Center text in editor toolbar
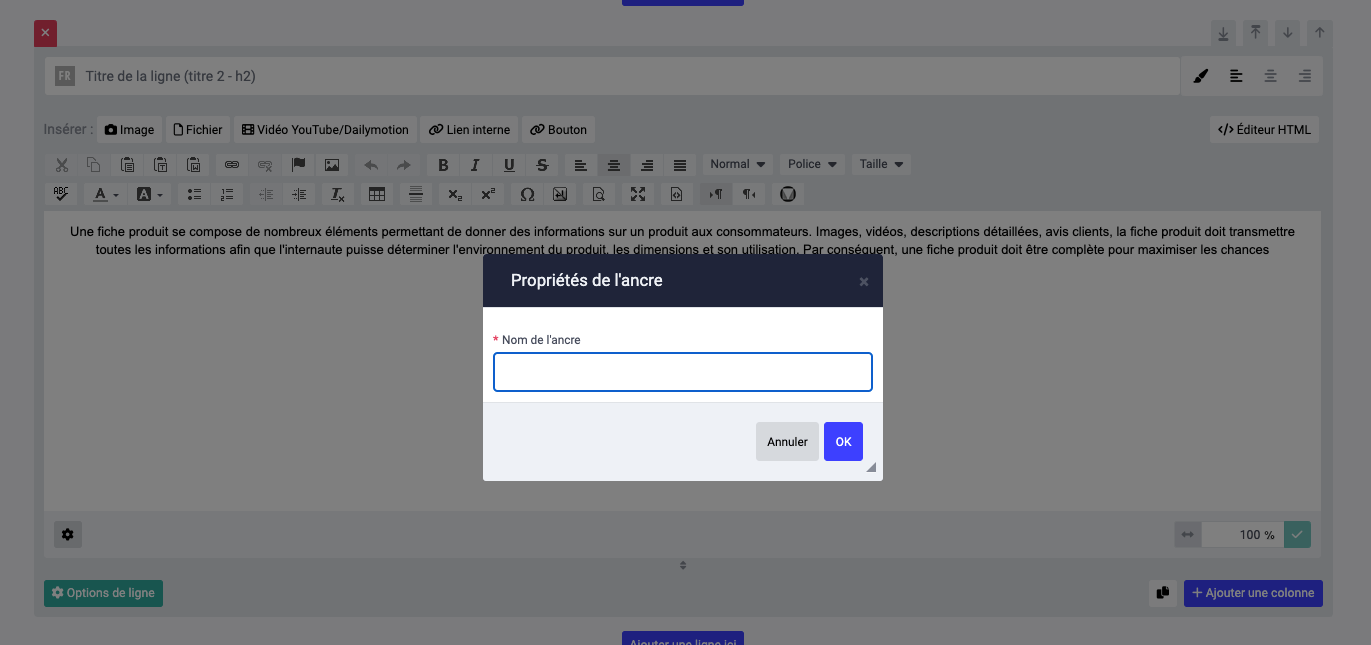This screenshot has width=1371, height=645. coord(614,165)
